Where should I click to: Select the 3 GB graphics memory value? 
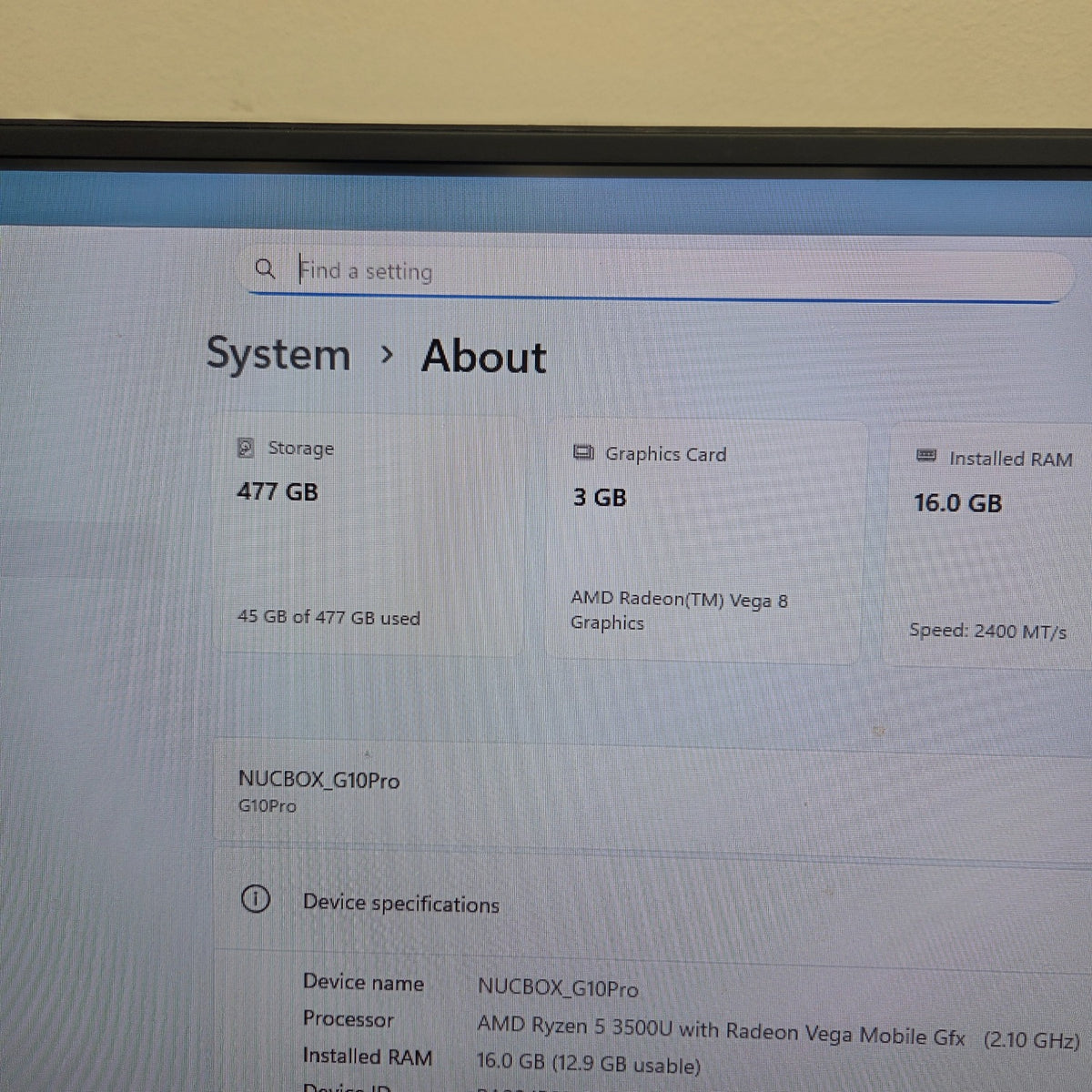pyautogui.click(x=600, y=498)
